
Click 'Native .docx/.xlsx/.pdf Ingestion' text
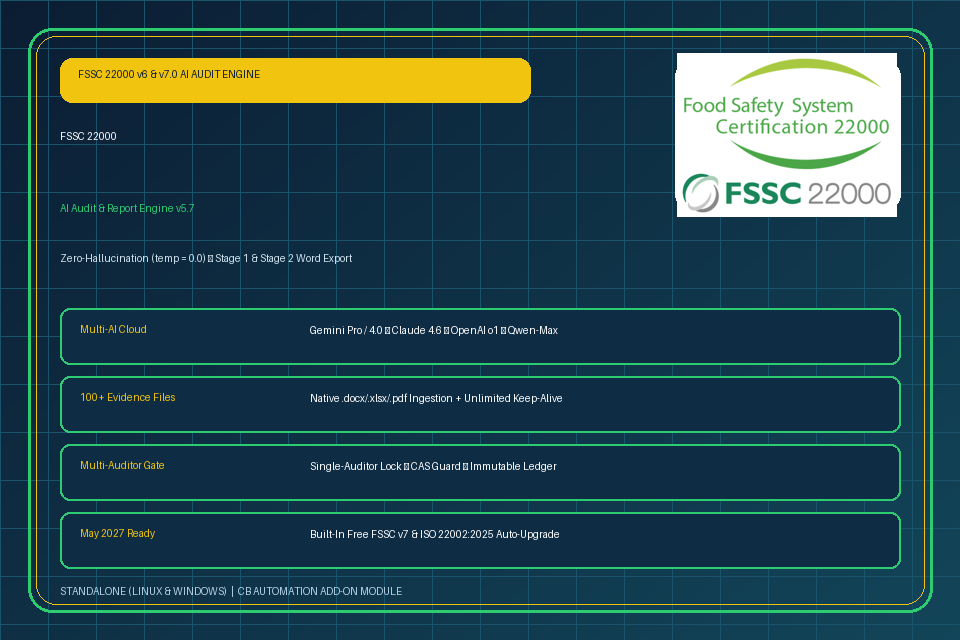(x=436, y=398)
